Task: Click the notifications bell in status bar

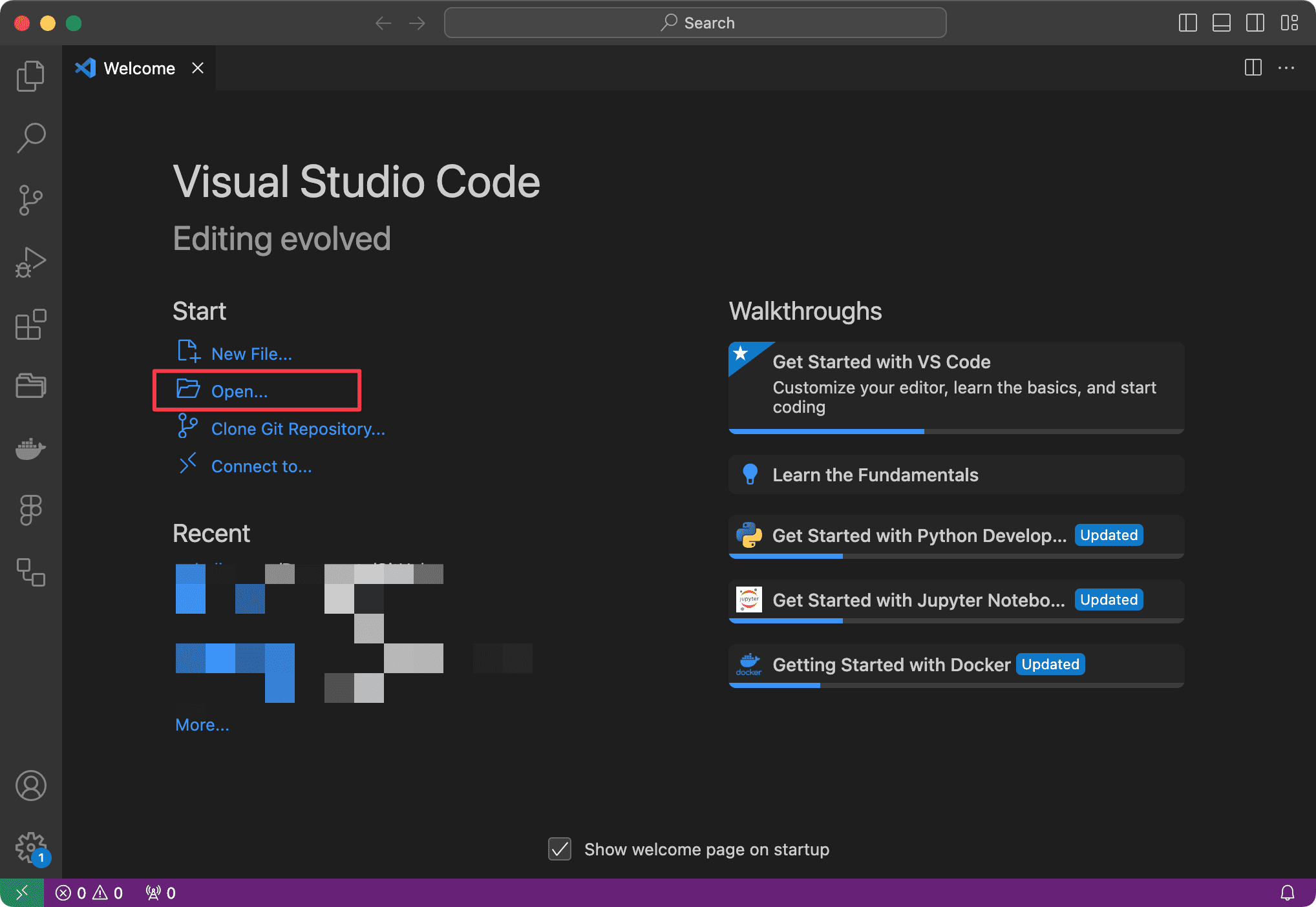Action: tap(1287, 893)
